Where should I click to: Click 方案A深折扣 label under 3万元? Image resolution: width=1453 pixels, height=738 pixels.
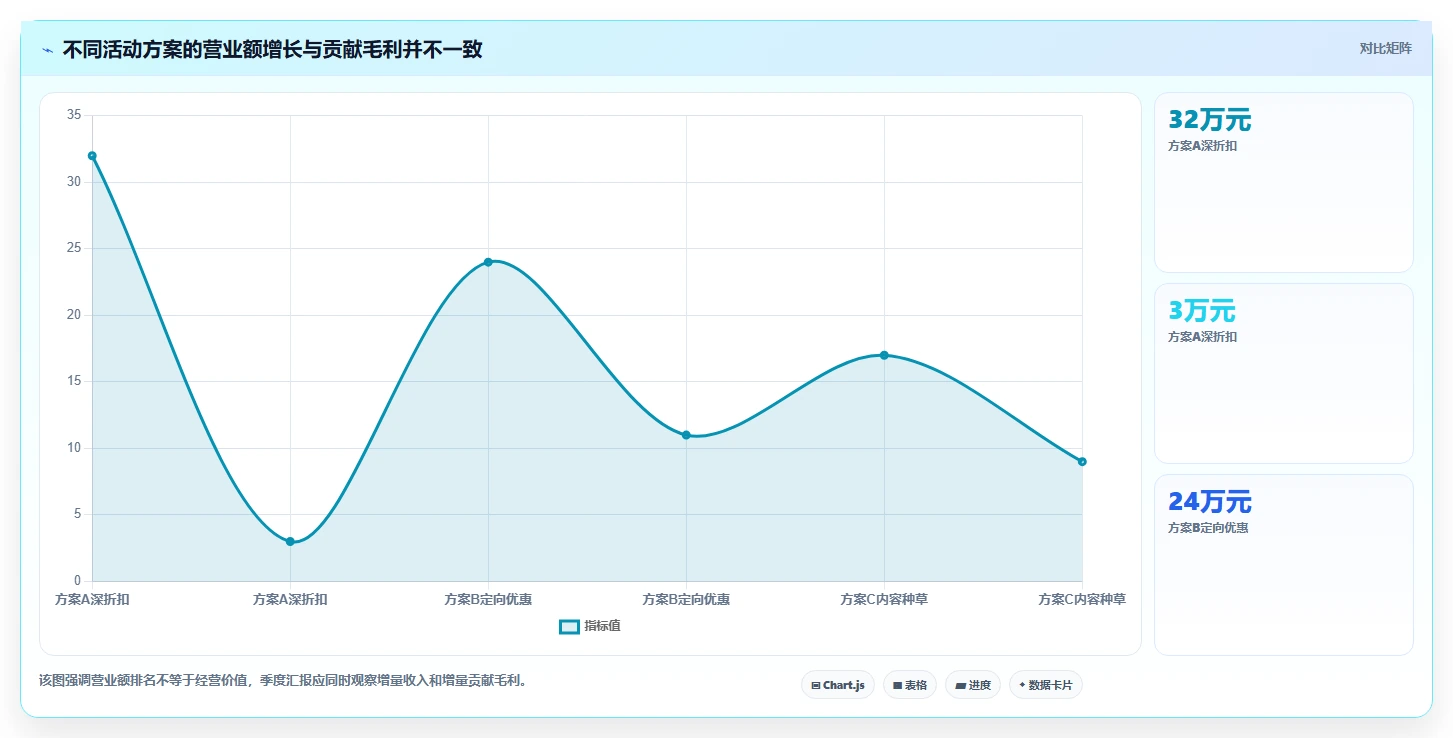coord(1203,337)
